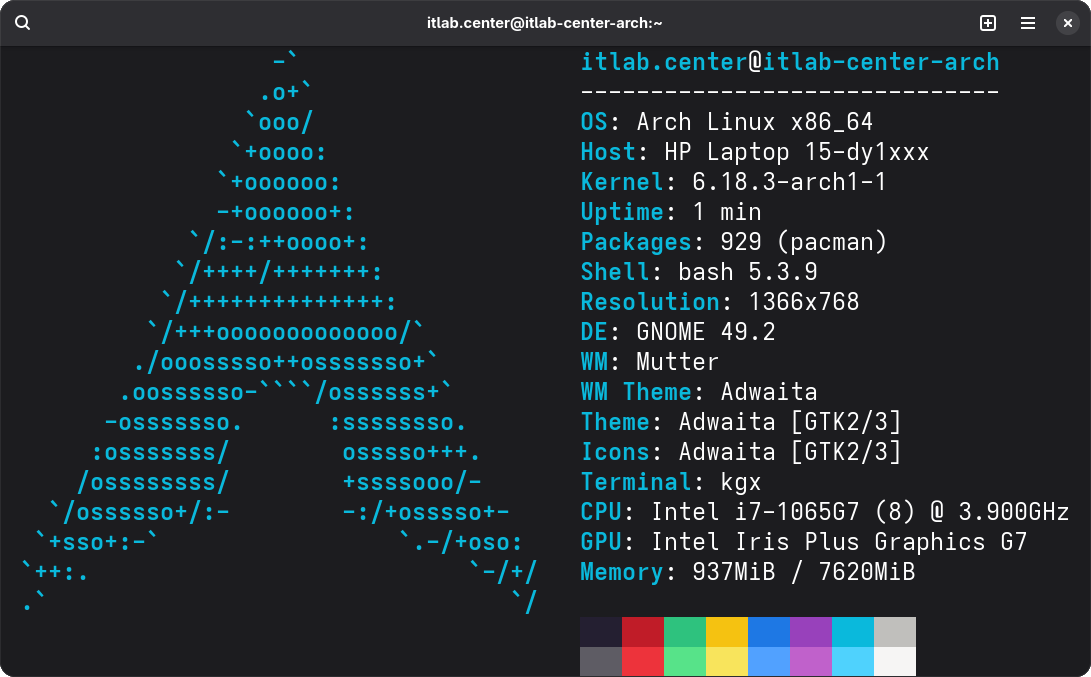Pick the bright red bottom-row swatch
The image size is (1091, 677).
642,661
